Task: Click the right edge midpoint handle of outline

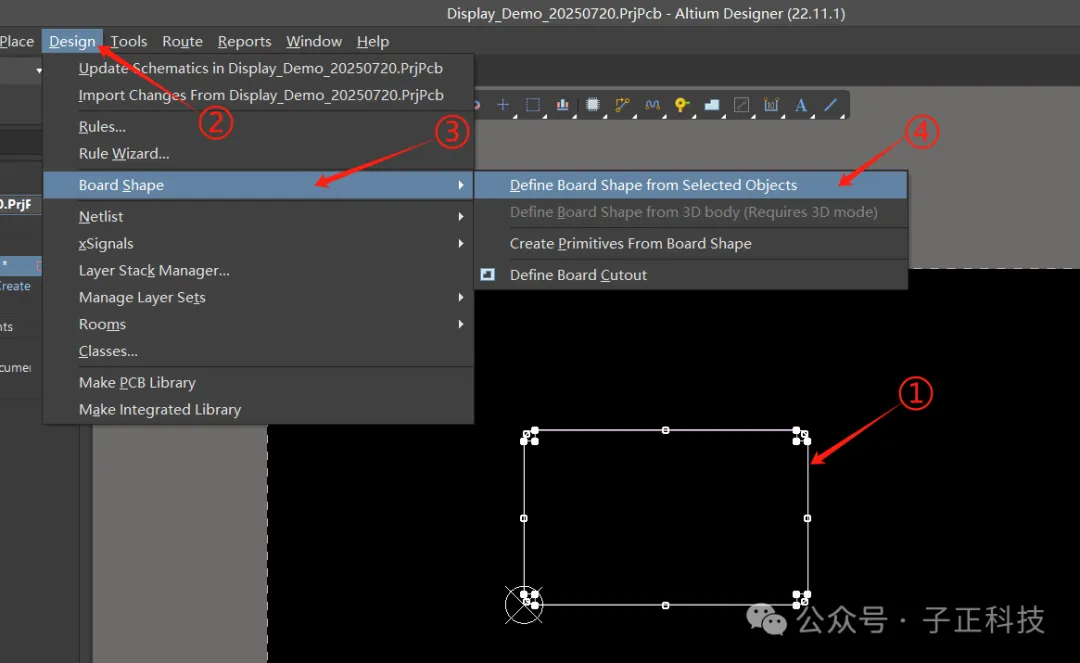Action: click(807, 518)
